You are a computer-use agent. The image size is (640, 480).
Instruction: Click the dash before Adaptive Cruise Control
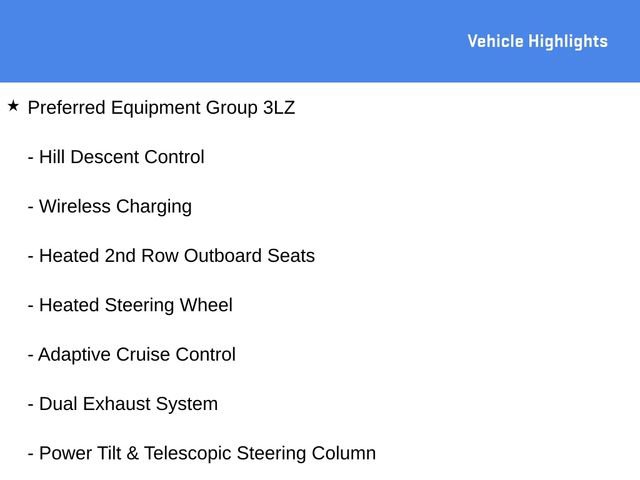pyautogui.click(x=31, y=355)
